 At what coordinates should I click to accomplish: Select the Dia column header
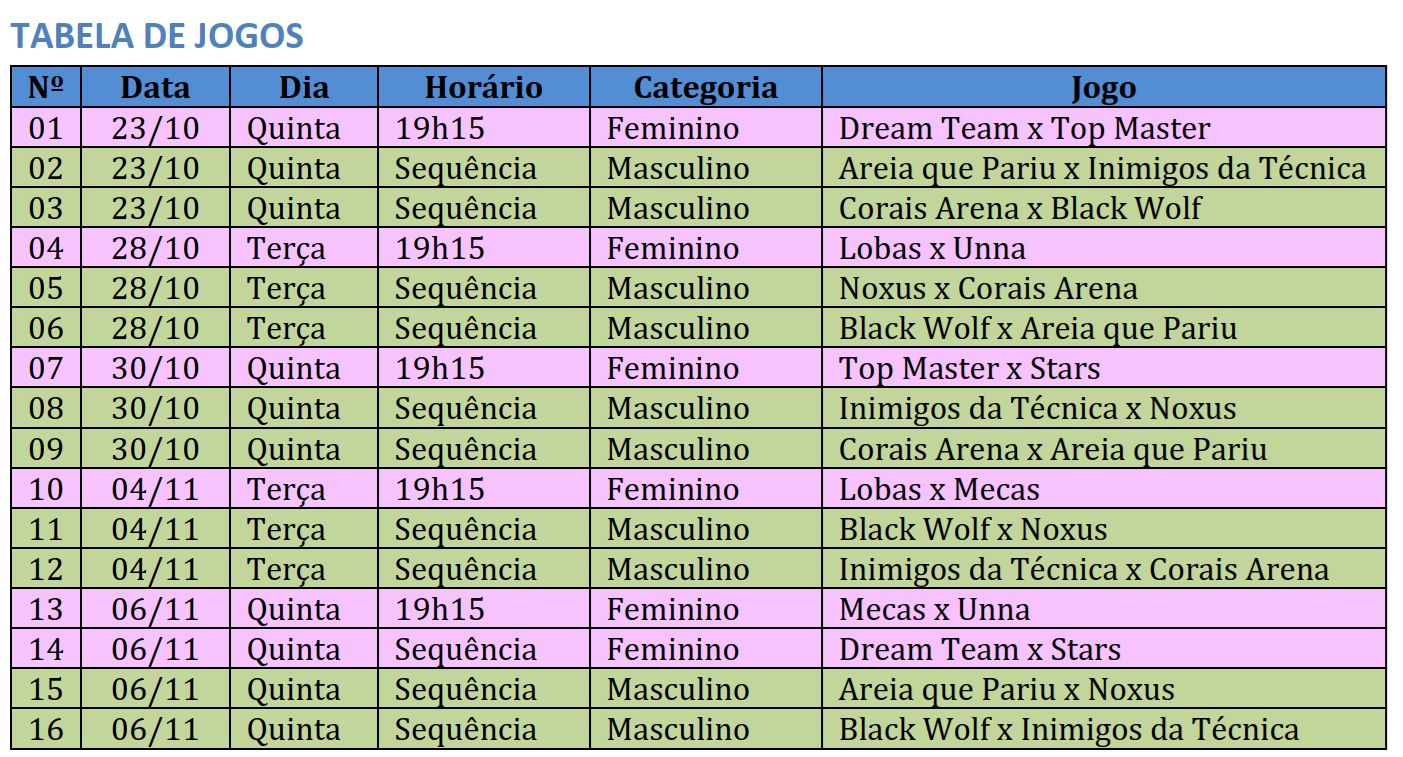pyautogui.click(x=303, y=87)
